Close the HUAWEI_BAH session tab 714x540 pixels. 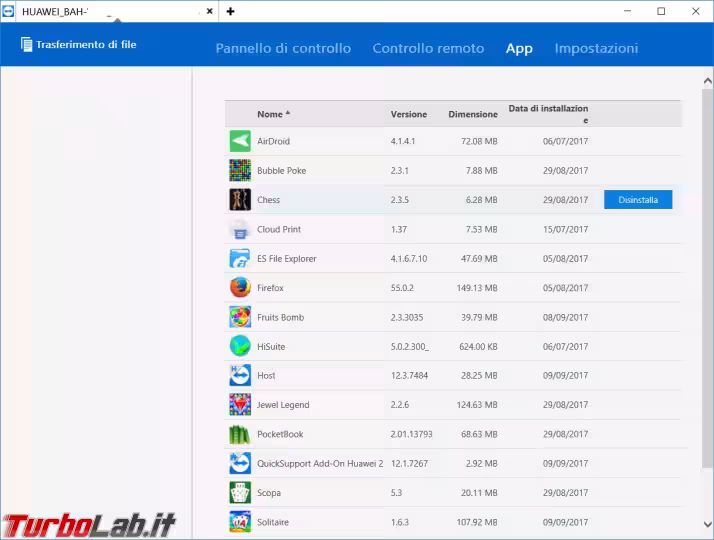(x=209, y=11)
